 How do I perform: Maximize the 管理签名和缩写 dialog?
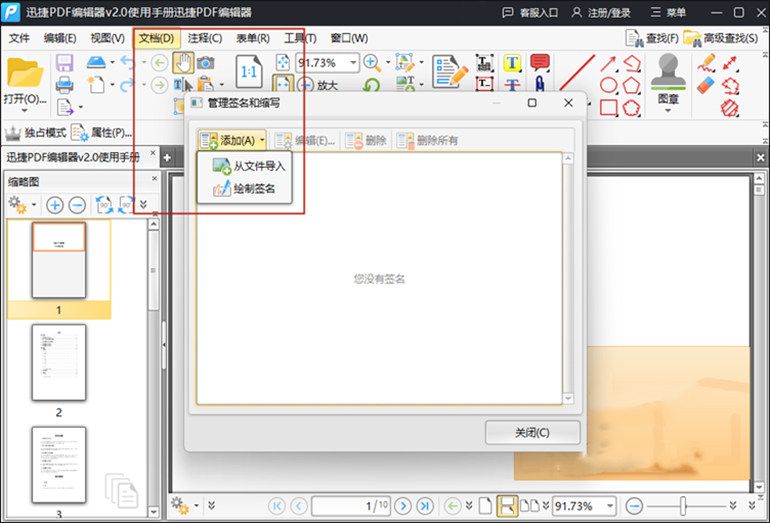point(532,103)
